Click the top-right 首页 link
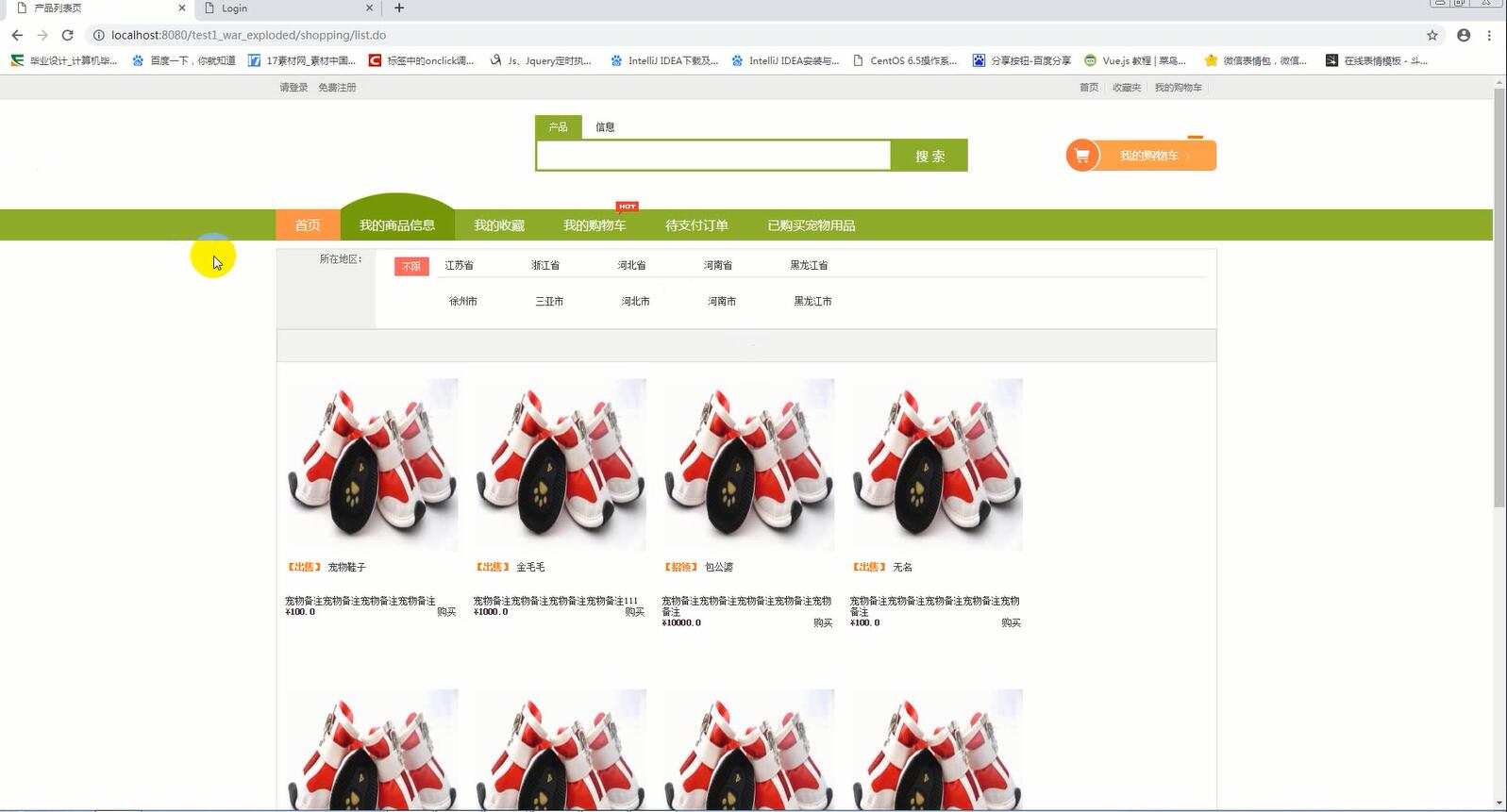Viewport: 1507px width, 812px height. click(1089, 88)
